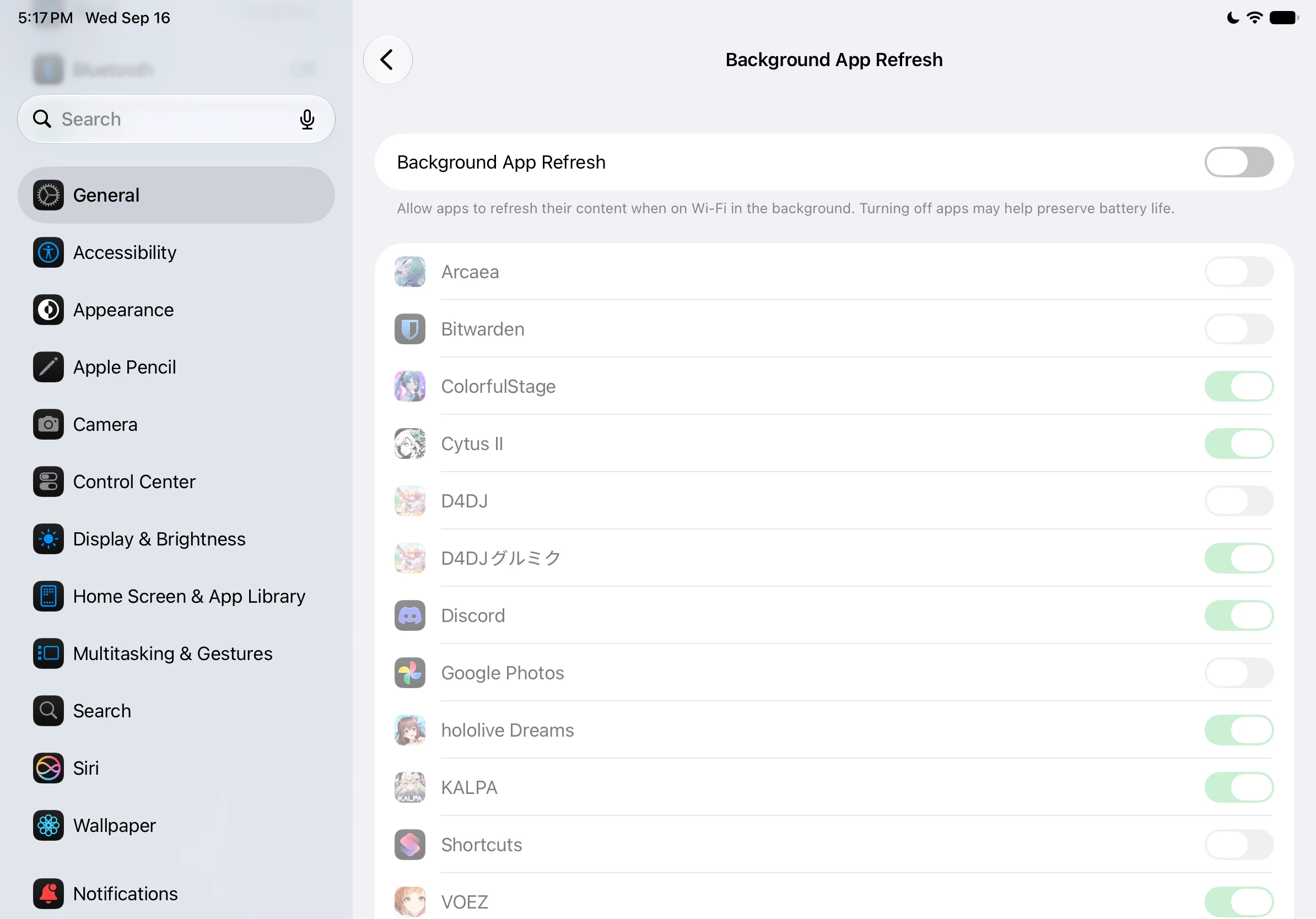Tap the Discord app icon
Screen dimensions: 1316x919
[x=410, y=615]
